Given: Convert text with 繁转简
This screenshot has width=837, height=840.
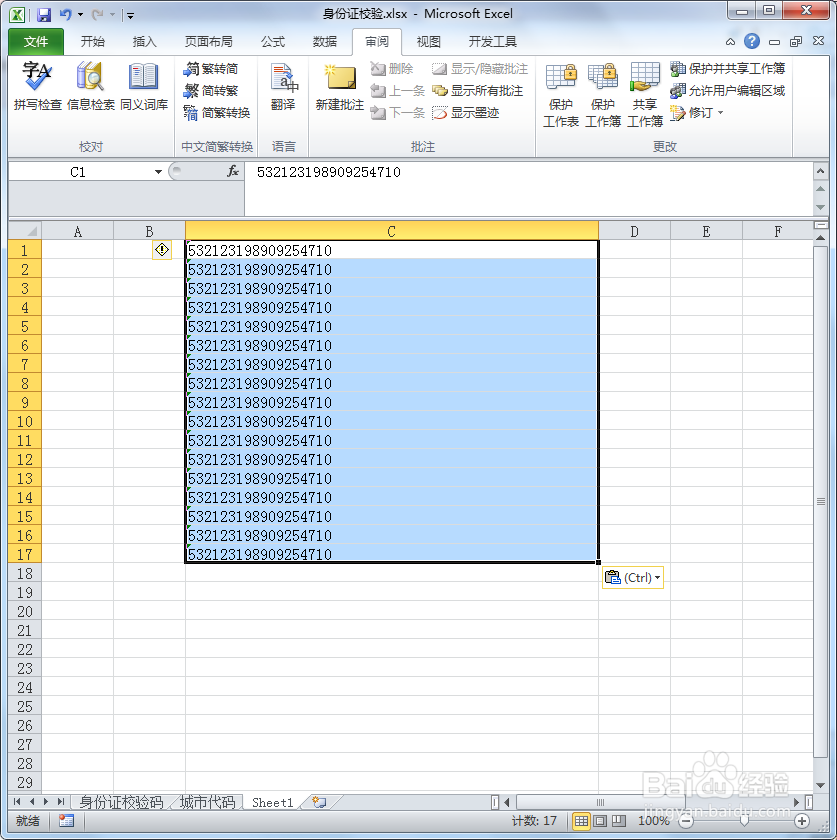Looking at the screenshot, I should 211,69.
